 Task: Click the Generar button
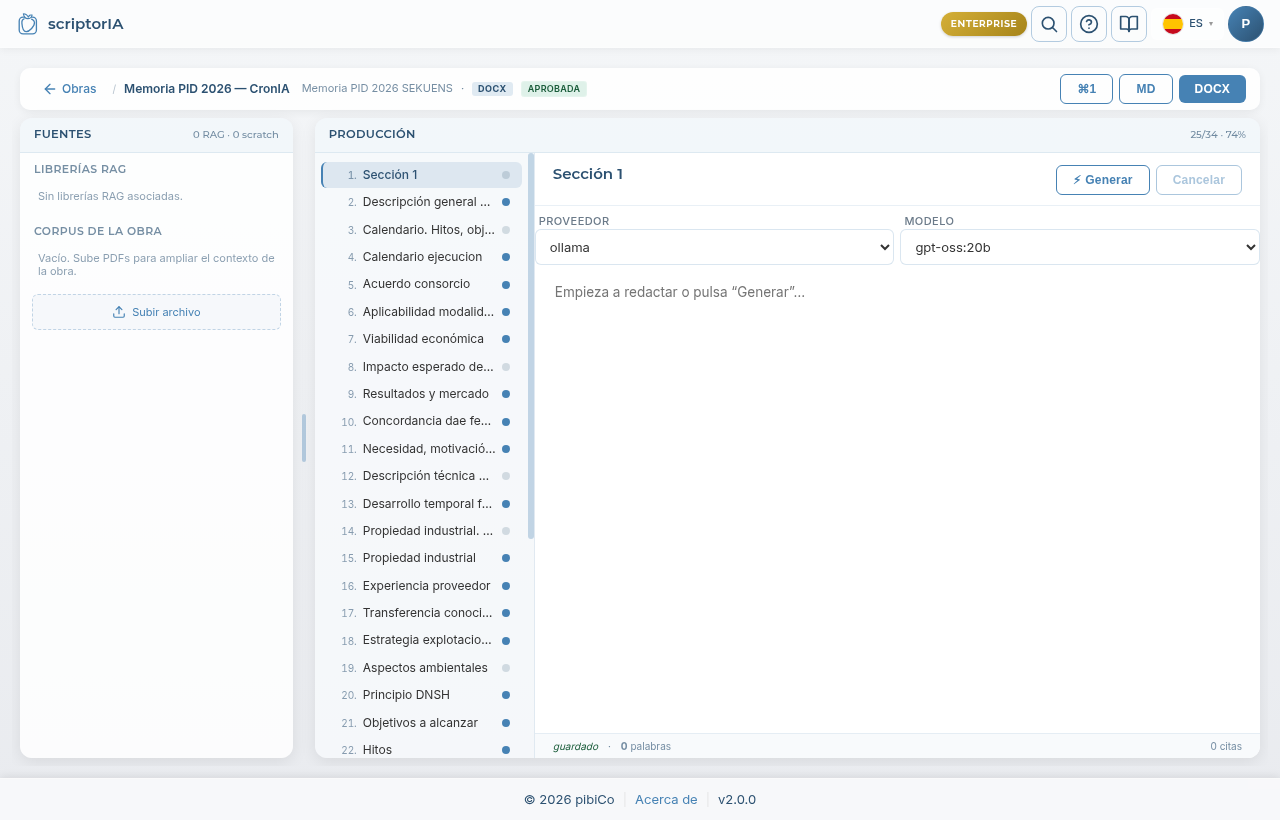click(x=1103, y=180)
